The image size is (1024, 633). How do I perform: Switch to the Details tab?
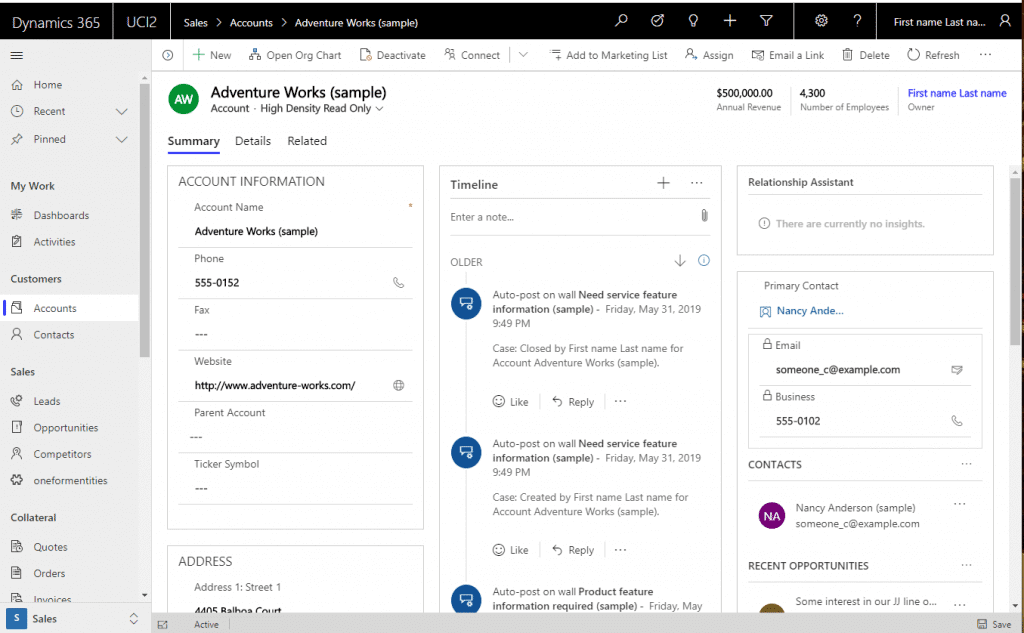click(253, 141)
